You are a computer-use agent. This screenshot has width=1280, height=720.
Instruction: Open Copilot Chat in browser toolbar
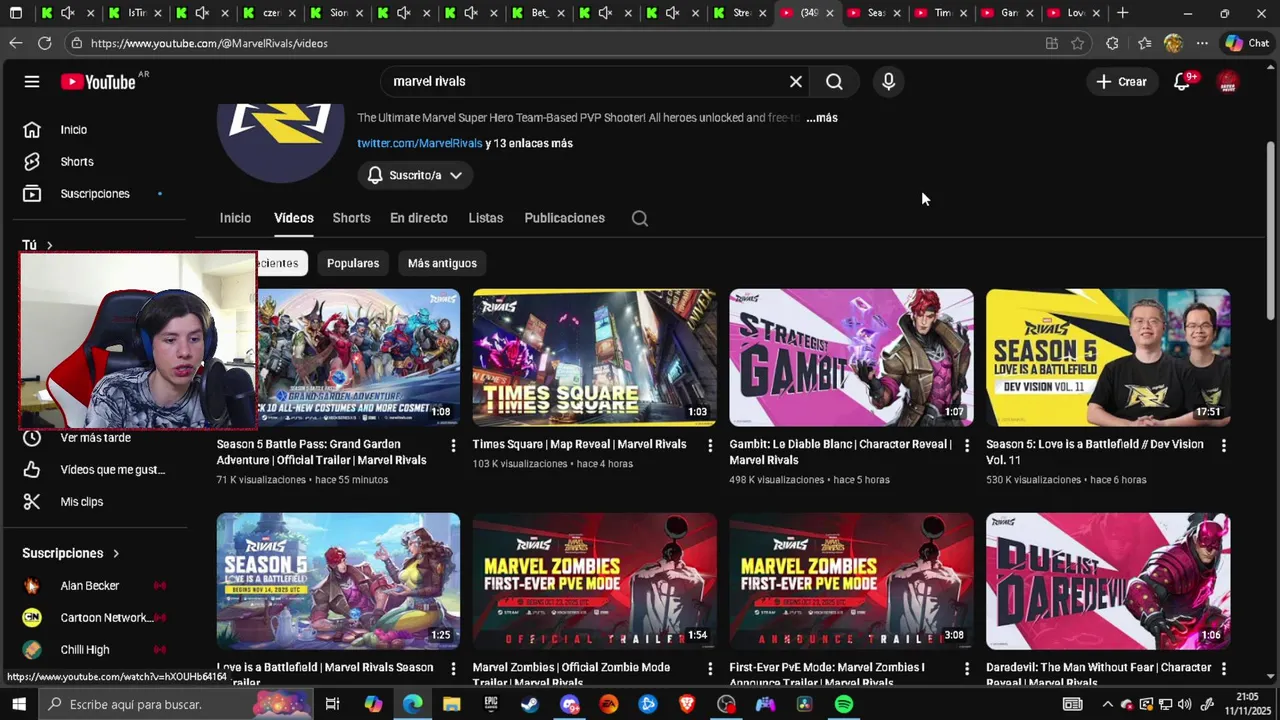pos(1247,43)
